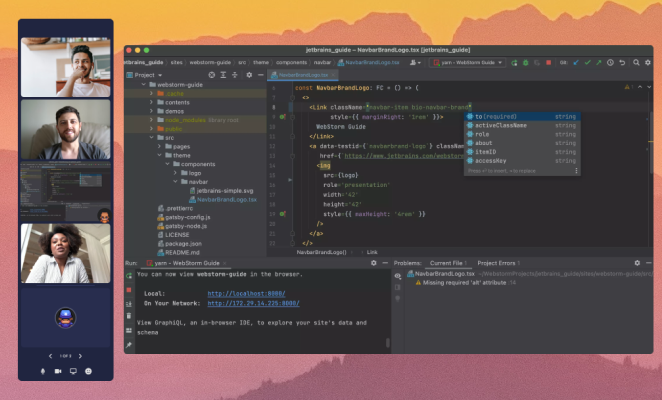Click the red Stop icon in Run panel

(x=130, y=291)
